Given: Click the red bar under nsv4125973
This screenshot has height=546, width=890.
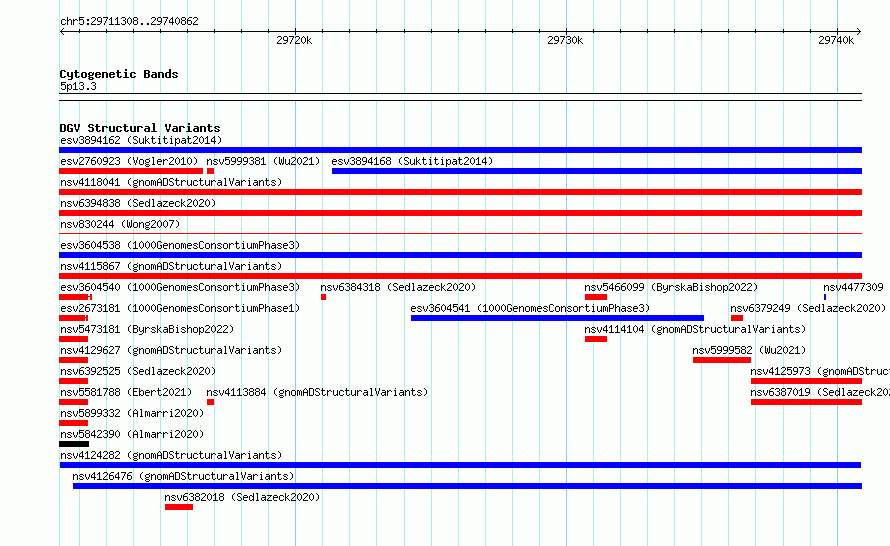Looking at the screenshot, I should click(x=807, y=381).
